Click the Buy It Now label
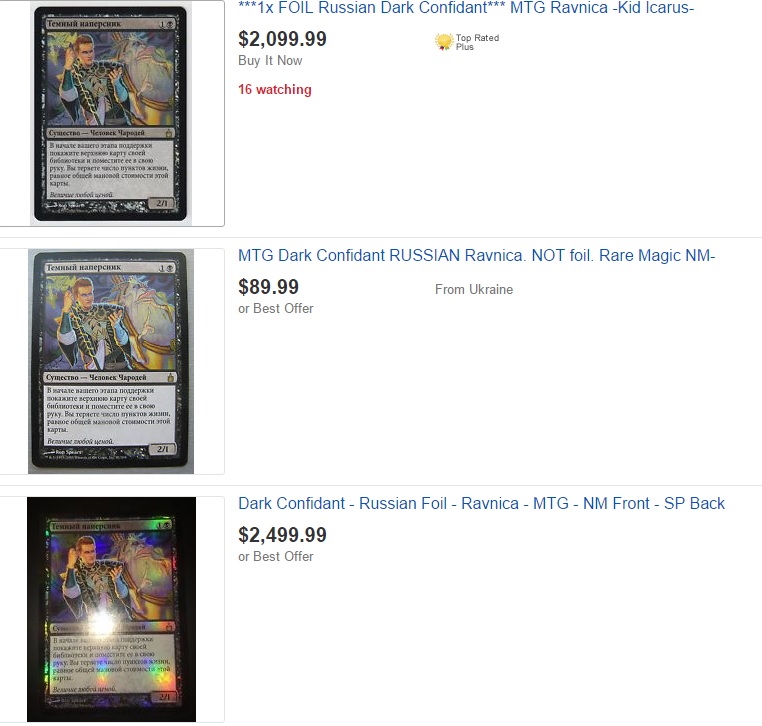This screenshot has width=762, height=726. pos(270,61)
